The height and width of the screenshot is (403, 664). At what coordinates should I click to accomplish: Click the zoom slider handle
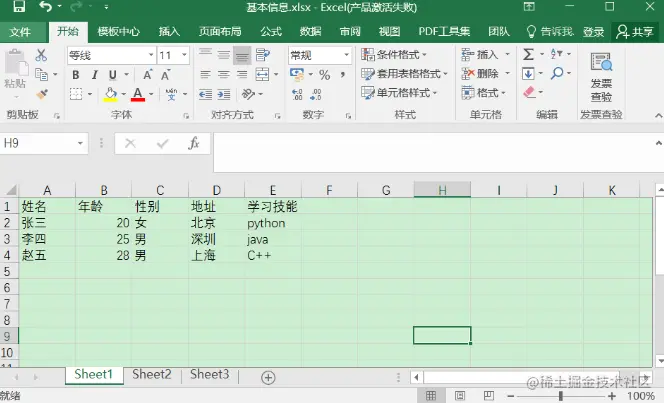click(x=561, y=396)
